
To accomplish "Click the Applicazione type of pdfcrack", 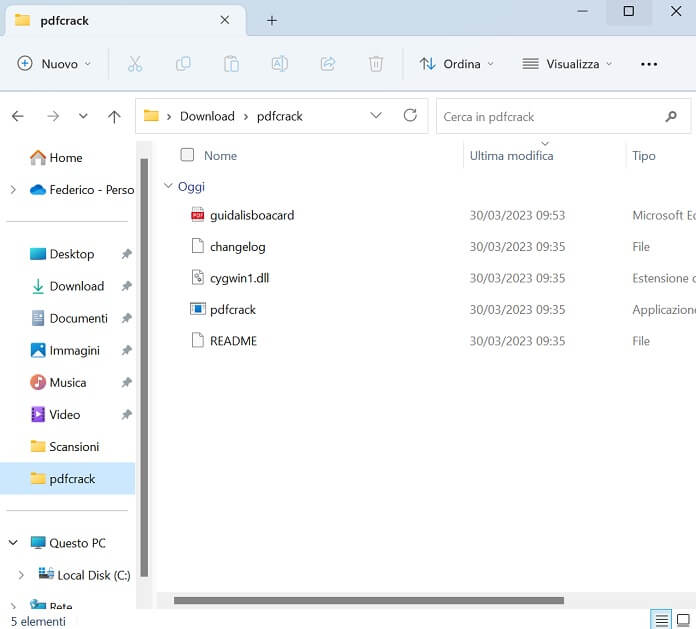I will coord(664,309).
